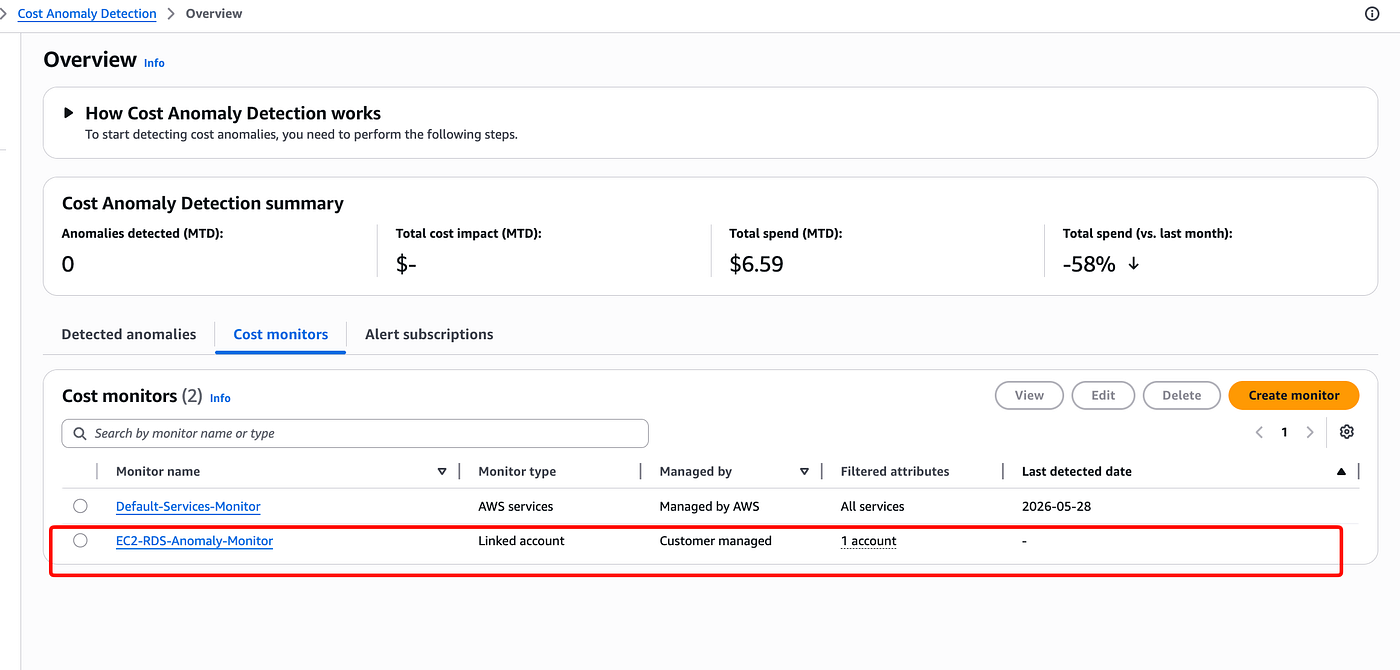1400x670 pixels.
Task: Expand How Cost Anomaly Detection works
Action: [x=69, y=113]
